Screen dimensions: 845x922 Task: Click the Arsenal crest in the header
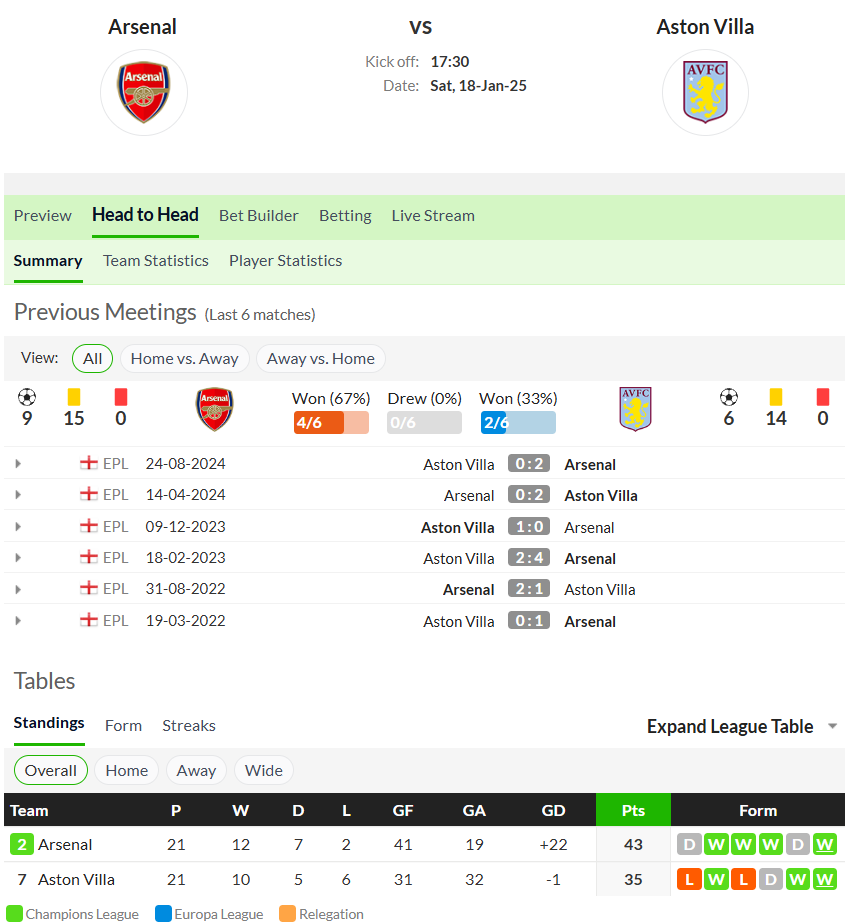tap(144, 92)
